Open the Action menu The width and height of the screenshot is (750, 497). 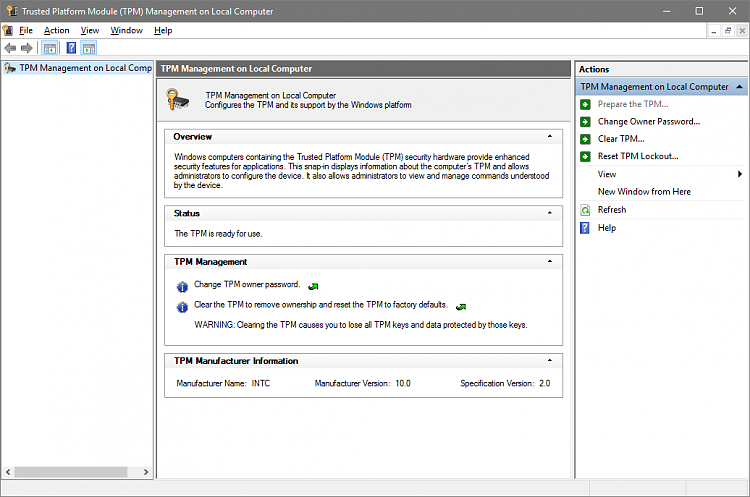(56, 30)
